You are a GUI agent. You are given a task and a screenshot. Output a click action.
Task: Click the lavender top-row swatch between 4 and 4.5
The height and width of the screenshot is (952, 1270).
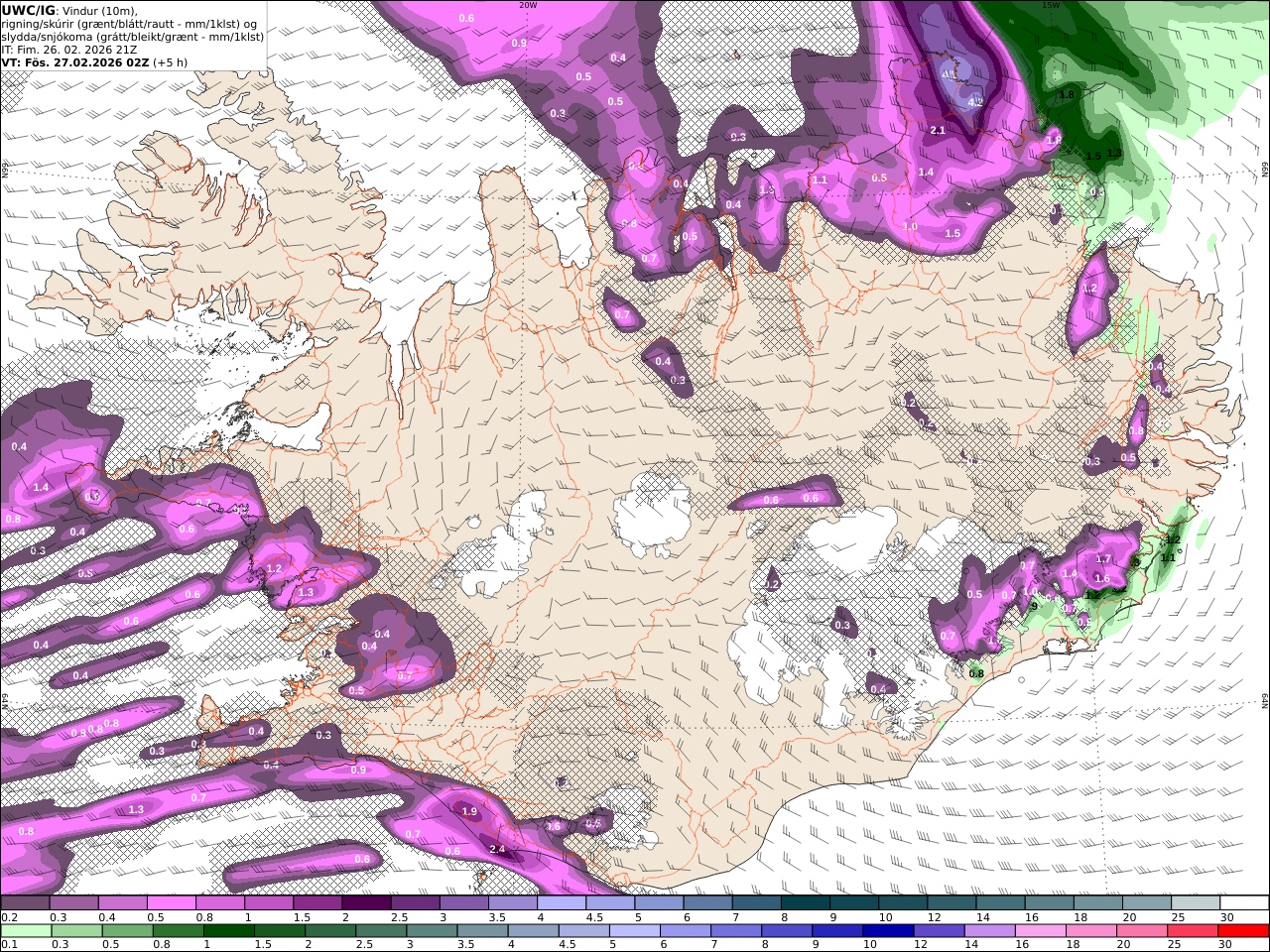562,903
